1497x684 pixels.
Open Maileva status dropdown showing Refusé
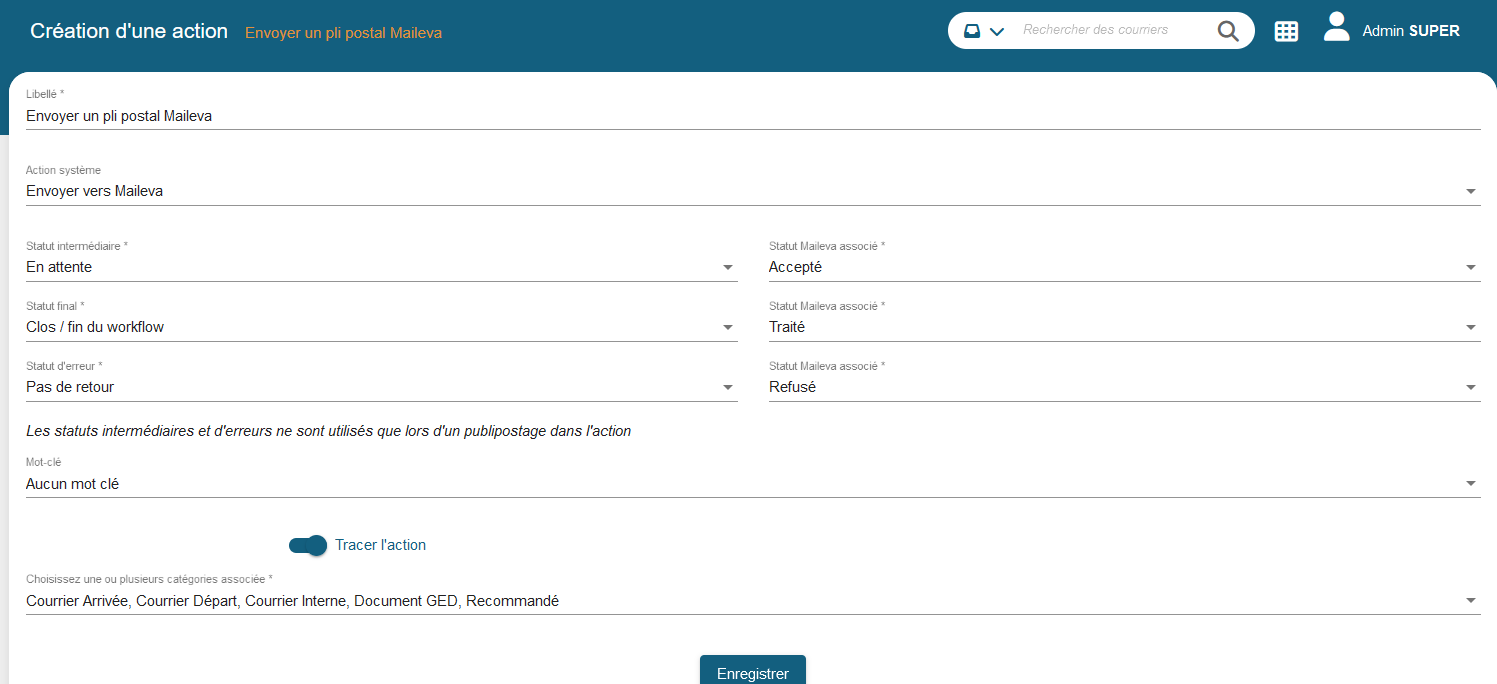[1124, 387]
